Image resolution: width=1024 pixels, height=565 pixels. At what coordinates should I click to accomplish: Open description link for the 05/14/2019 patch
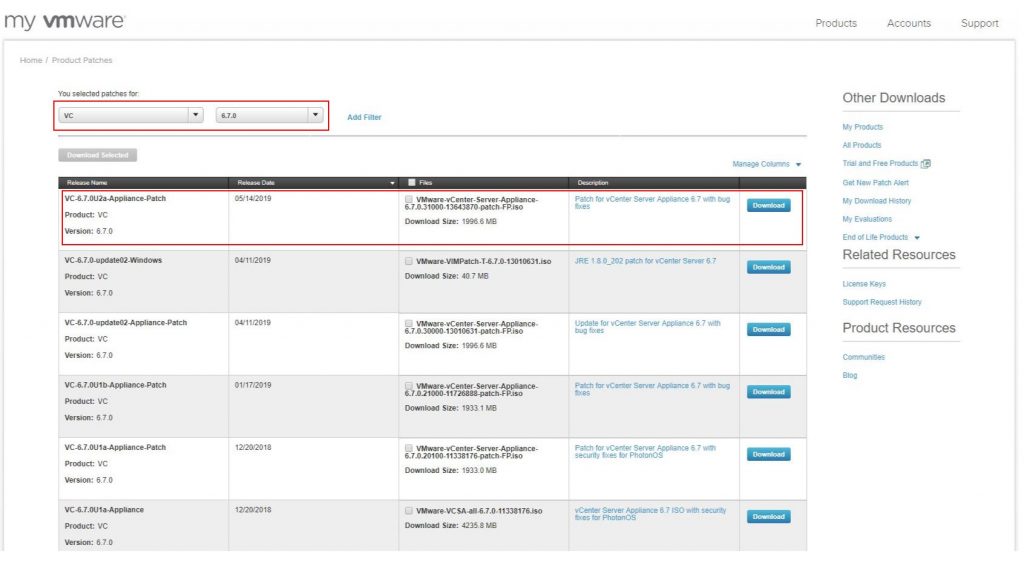pos(652,202)
